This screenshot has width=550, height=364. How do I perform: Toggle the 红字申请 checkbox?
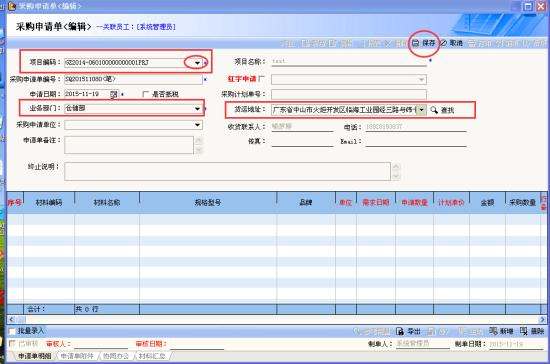pyautogui.click(x=261, y=79)
